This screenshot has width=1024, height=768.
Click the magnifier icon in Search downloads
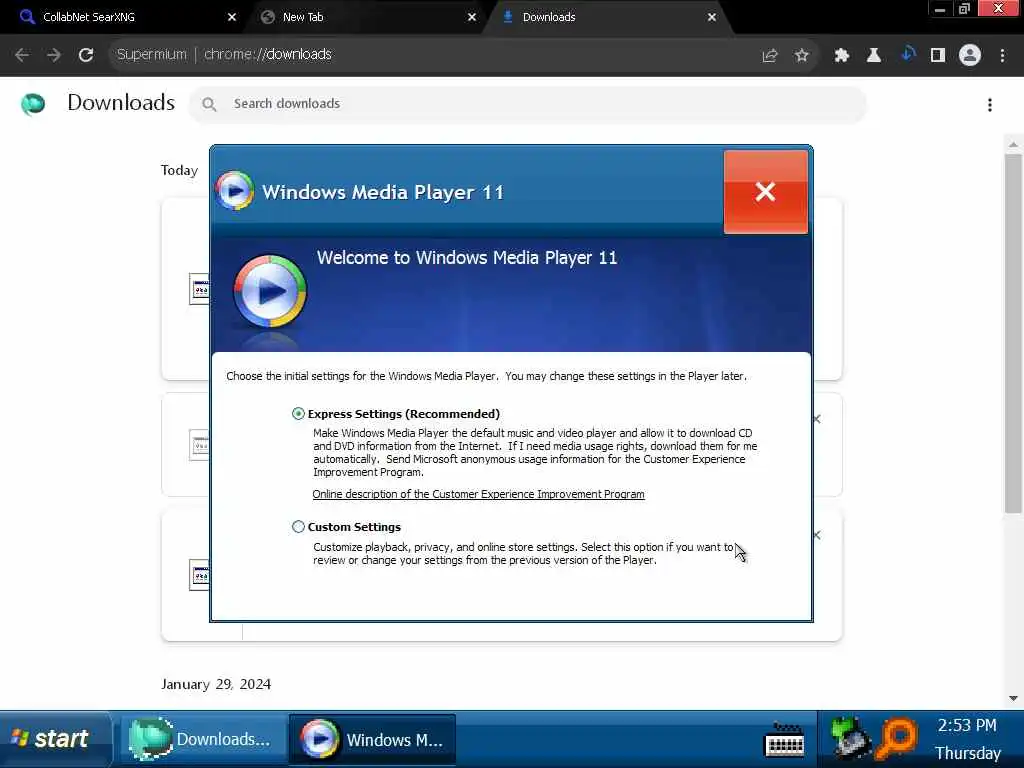[209, 104]
